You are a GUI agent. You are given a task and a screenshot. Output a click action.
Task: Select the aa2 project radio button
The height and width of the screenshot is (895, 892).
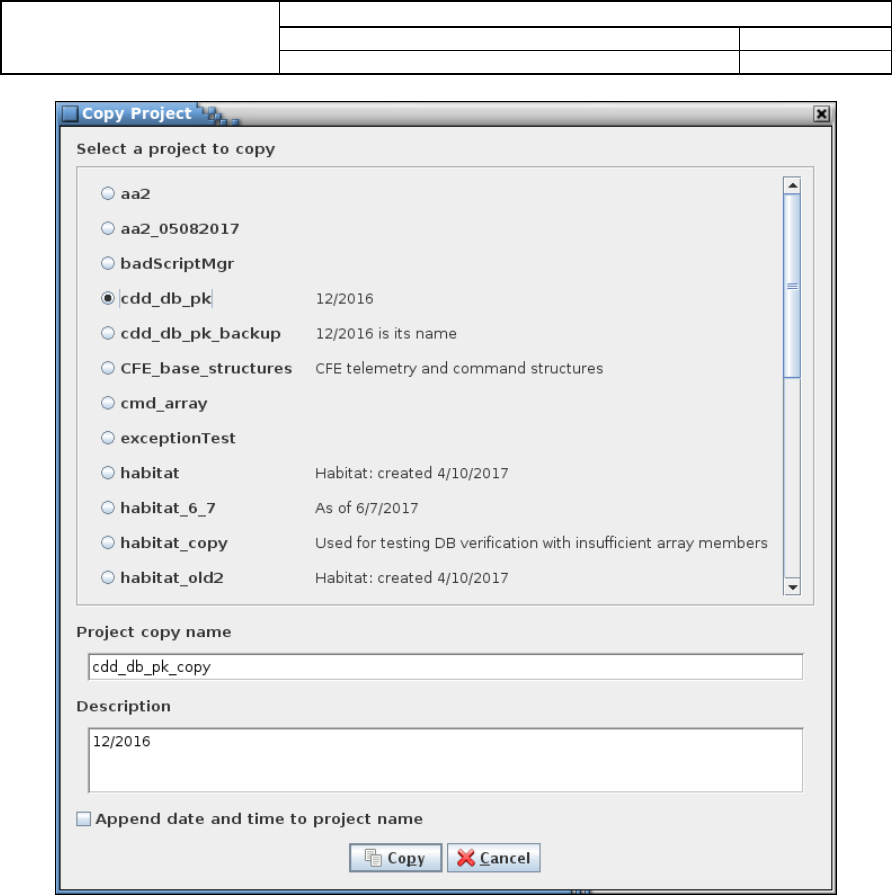pyautogui.click(x=108, y=193)
